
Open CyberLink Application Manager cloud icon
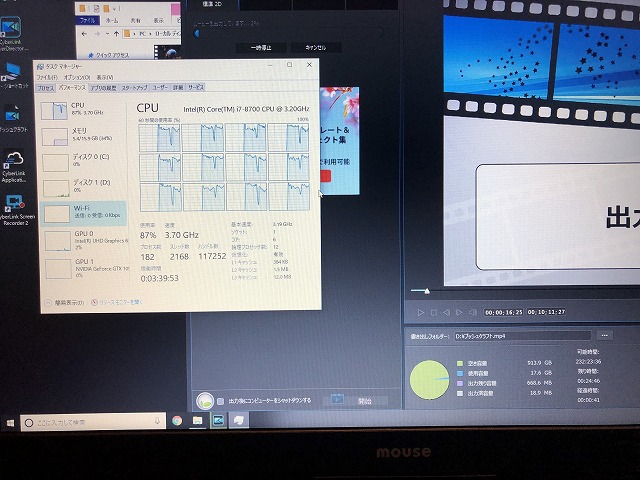(x=13, y=167)
